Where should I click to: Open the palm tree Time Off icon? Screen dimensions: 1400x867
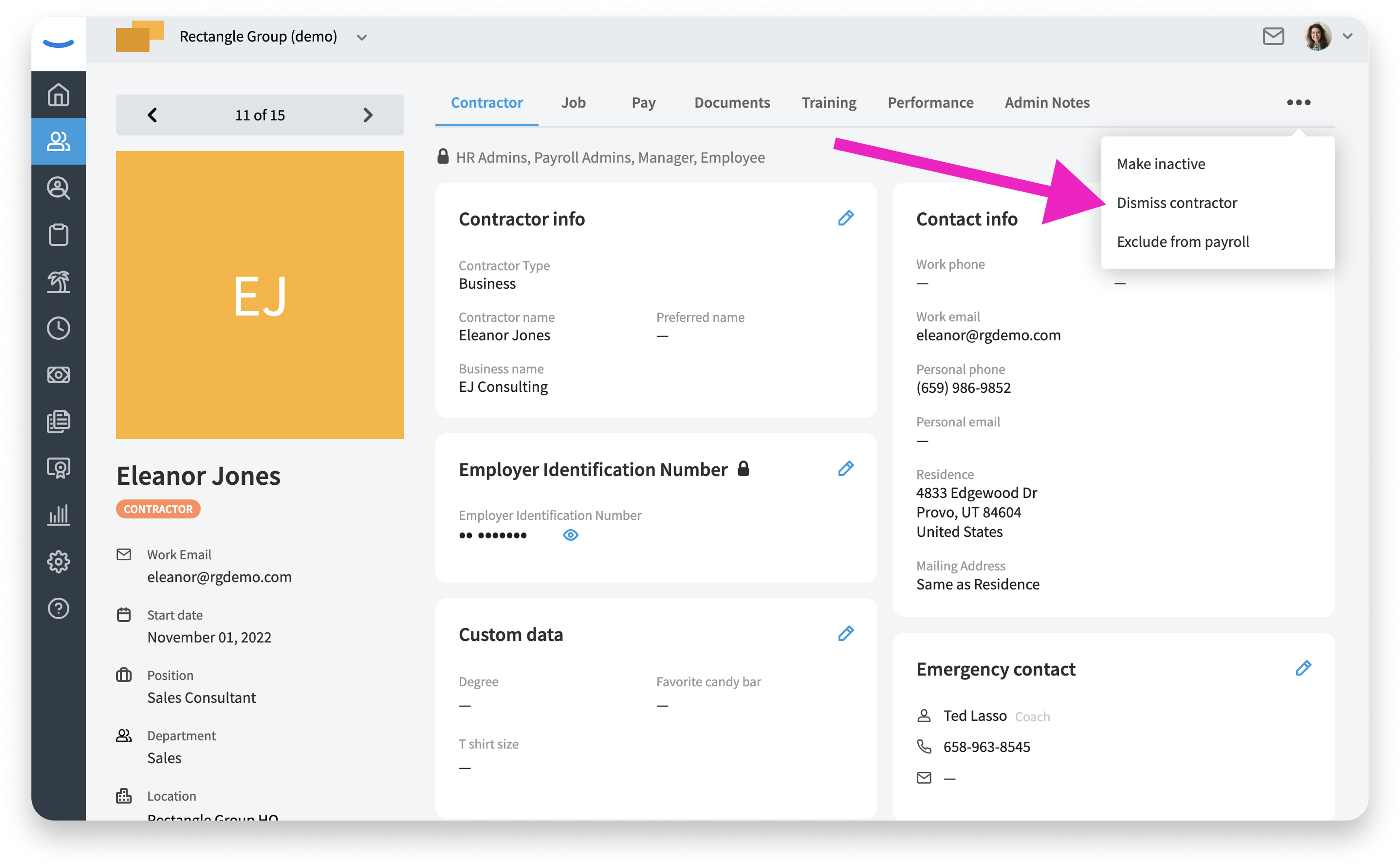click(58, 282)
